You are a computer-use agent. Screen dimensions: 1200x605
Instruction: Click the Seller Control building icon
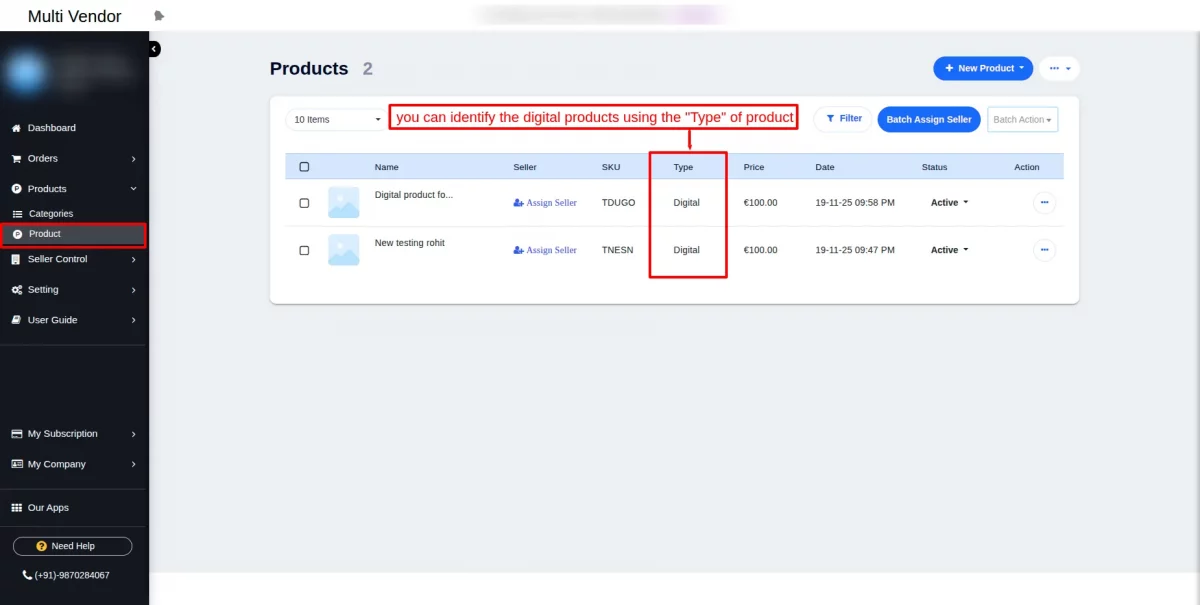(16, 259)
